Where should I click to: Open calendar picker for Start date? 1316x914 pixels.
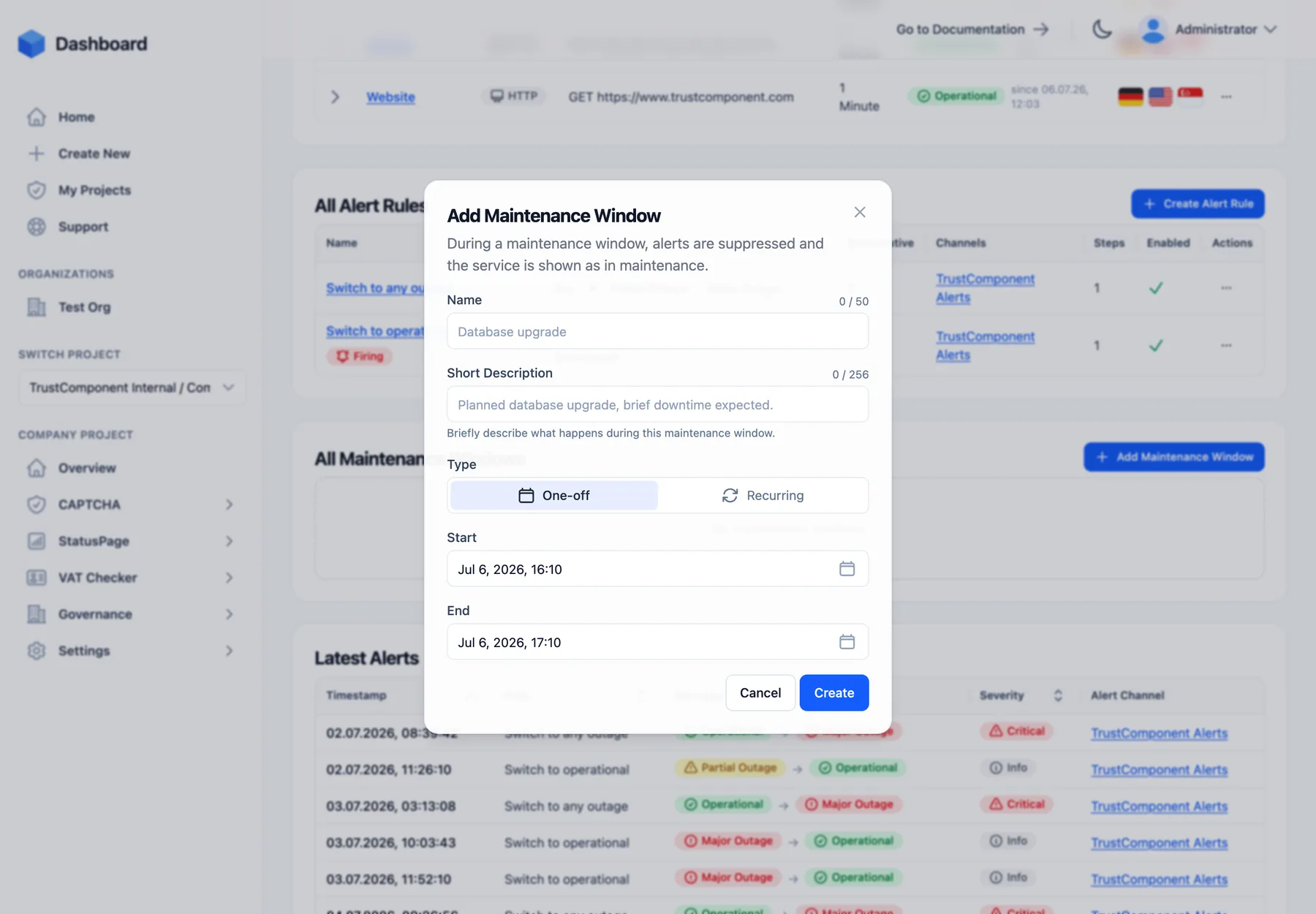[847, 569]
